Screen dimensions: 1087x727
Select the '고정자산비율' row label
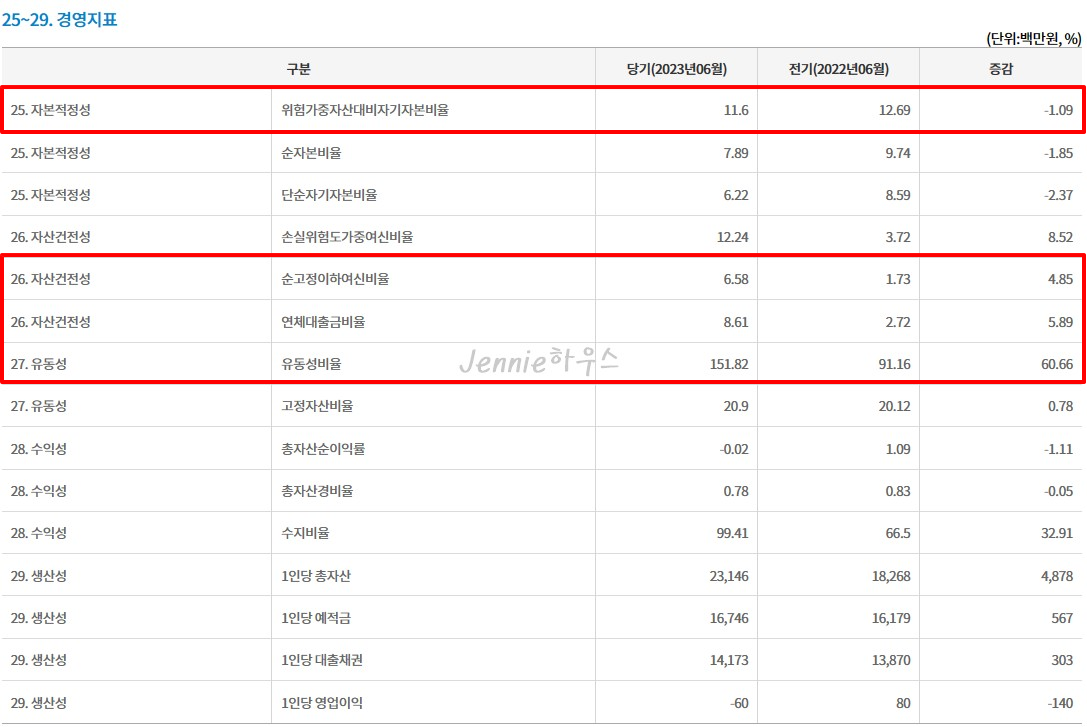point(317,406)
